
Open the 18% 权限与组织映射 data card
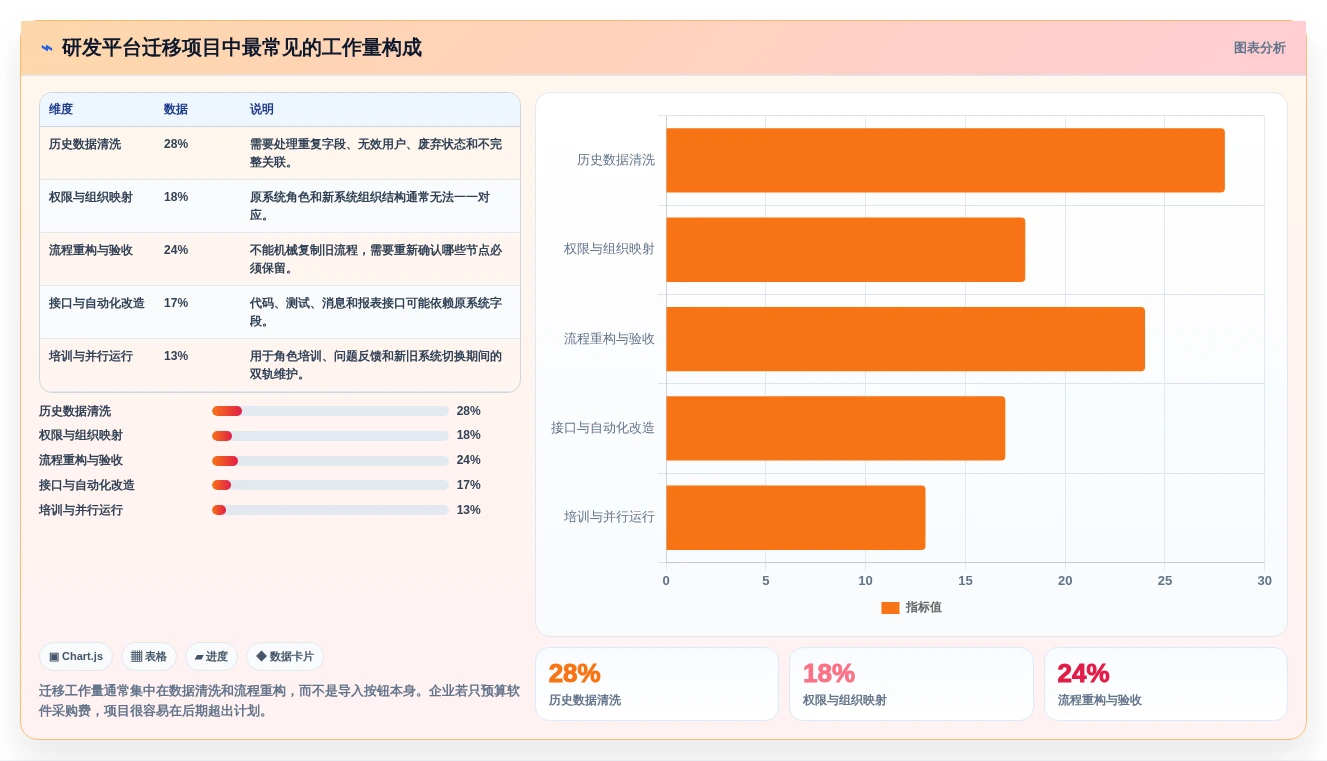click(911, 684)
